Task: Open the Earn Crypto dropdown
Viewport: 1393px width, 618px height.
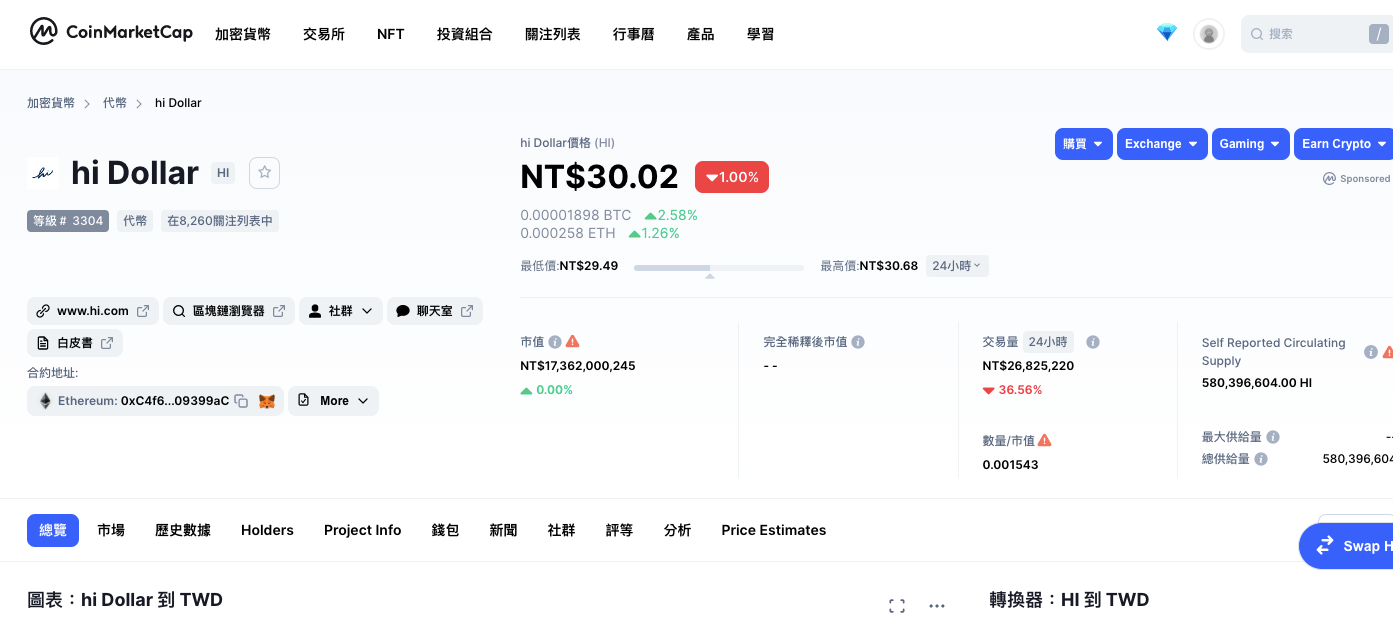Action: pyautogui.click(x=1343, y=144)
